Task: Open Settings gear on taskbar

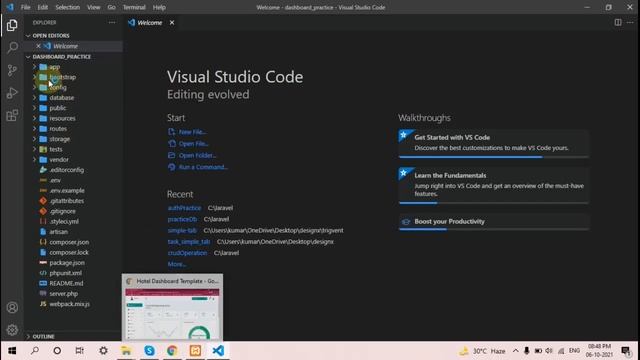Action: (x=103, y=351)
